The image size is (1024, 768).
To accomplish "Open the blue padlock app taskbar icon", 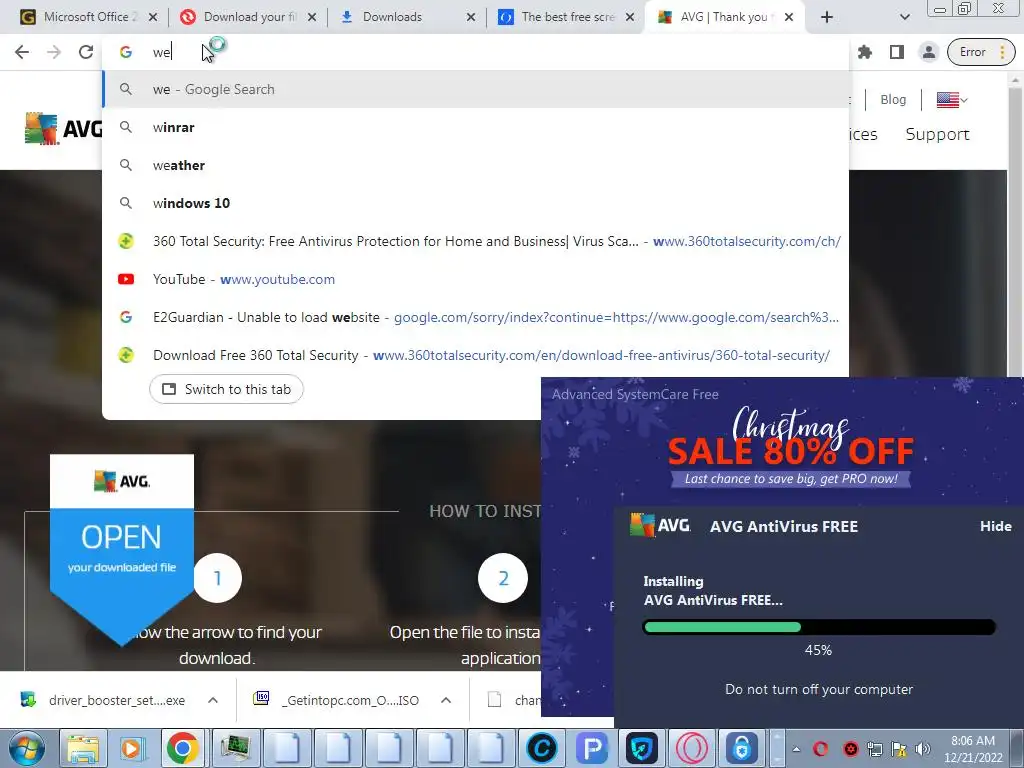I will (x=741, y=748).
